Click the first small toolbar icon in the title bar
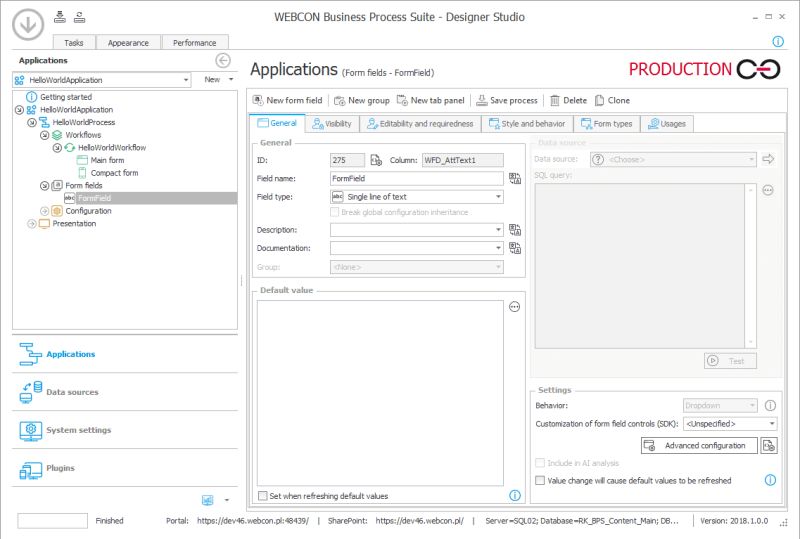The width and height of the screenshot is (800, 539). click(x=60, y=17)
